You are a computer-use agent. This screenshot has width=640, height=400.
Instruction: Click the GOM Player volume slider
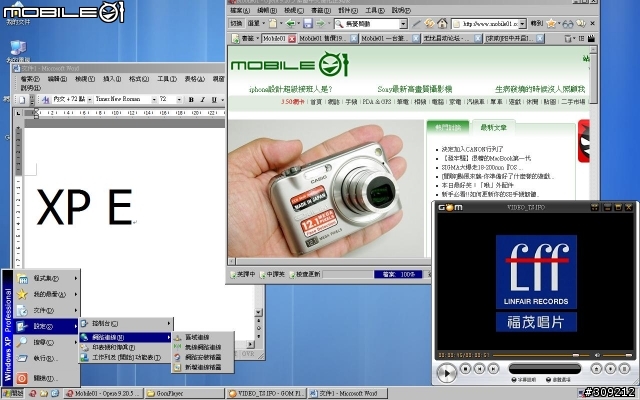(x=618, y=355)
